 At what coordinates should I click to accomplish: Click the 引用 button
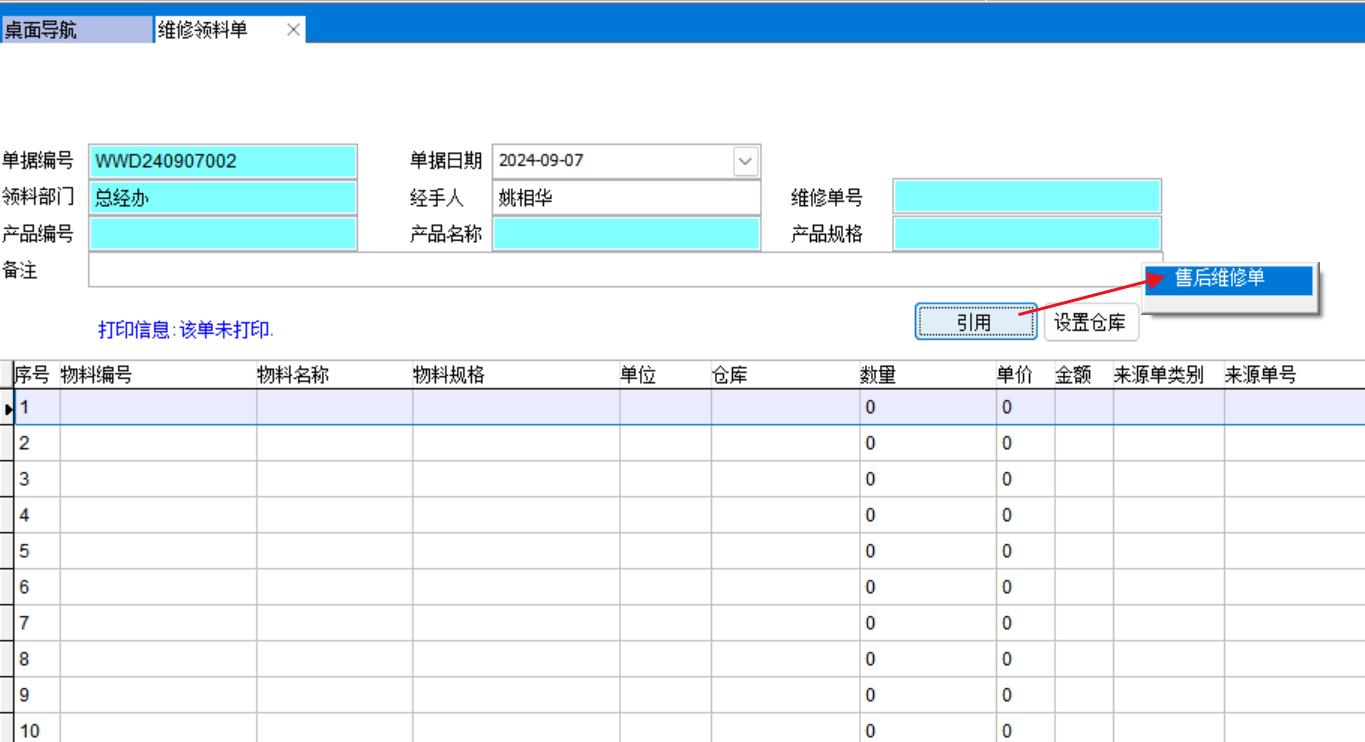(975, 322)
